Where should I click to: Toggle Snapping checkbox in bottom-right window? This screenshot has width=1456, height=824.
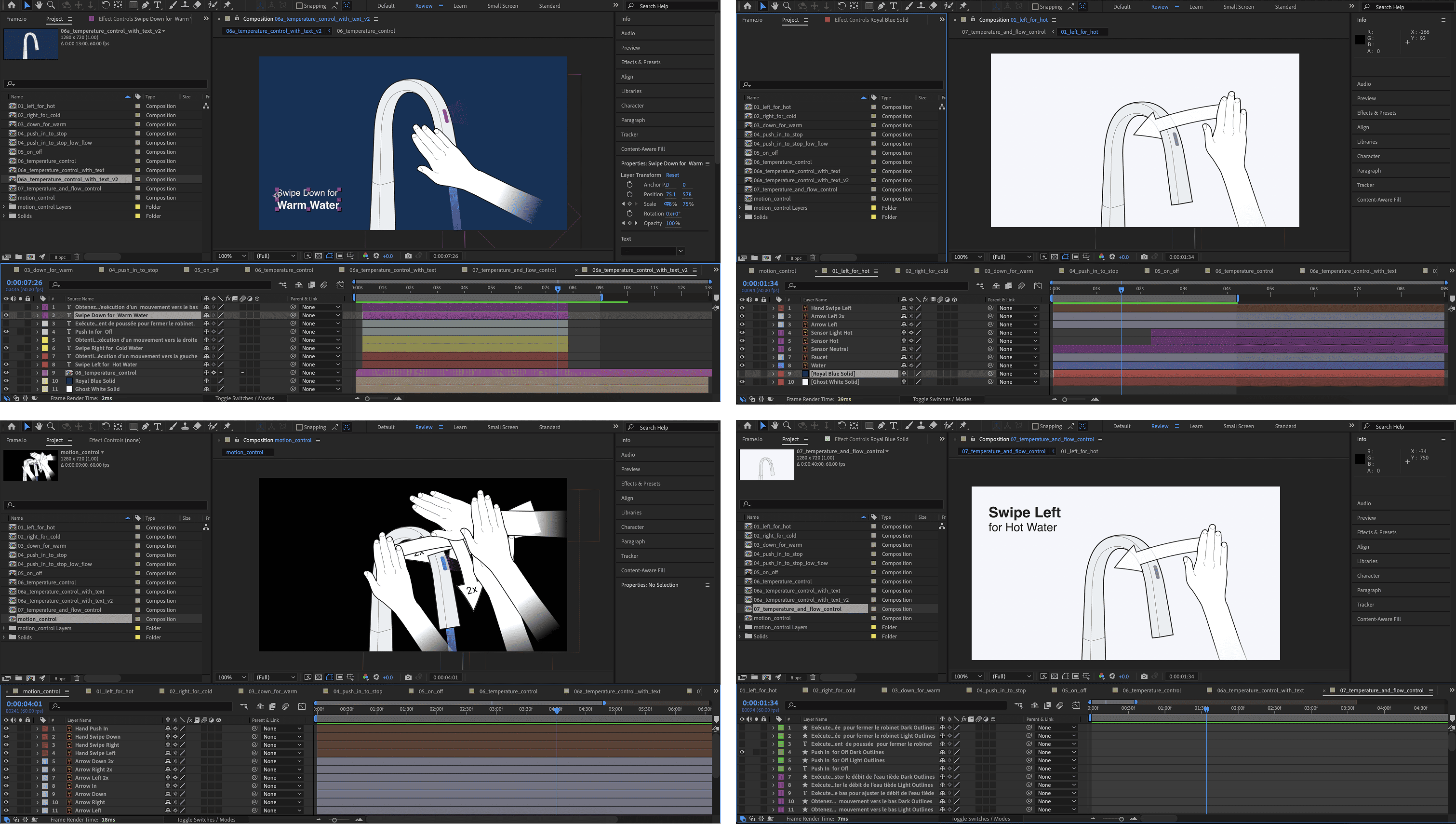pyautogui.click(x=1035, y=426)
